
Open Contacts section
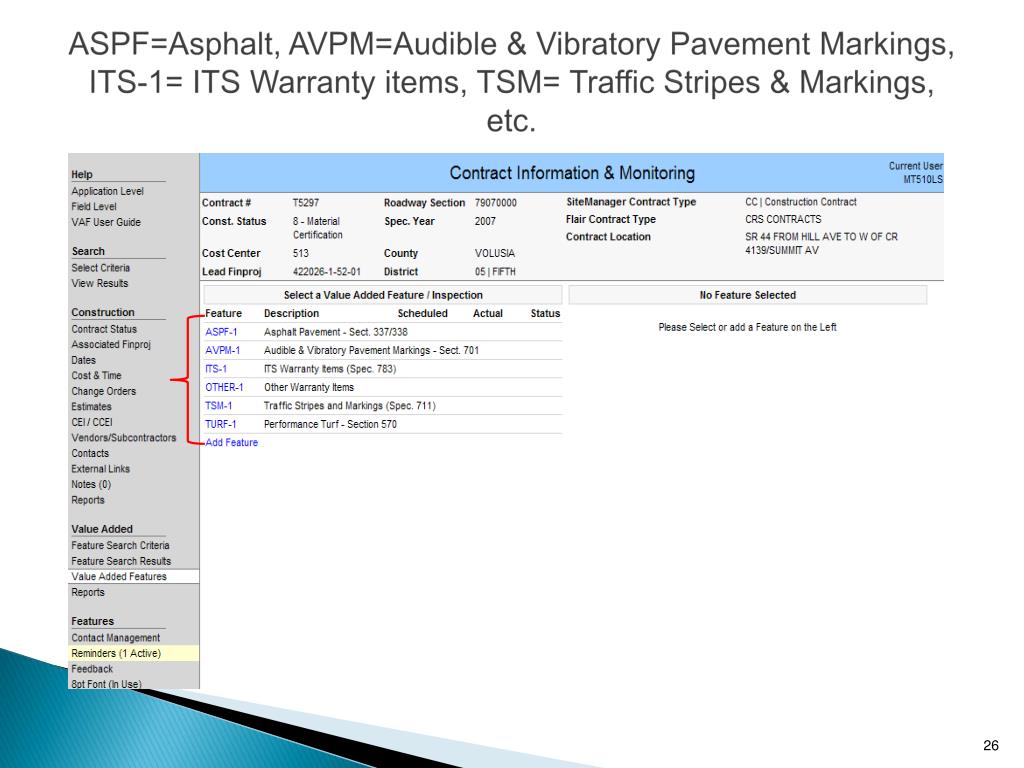point(90,453)
